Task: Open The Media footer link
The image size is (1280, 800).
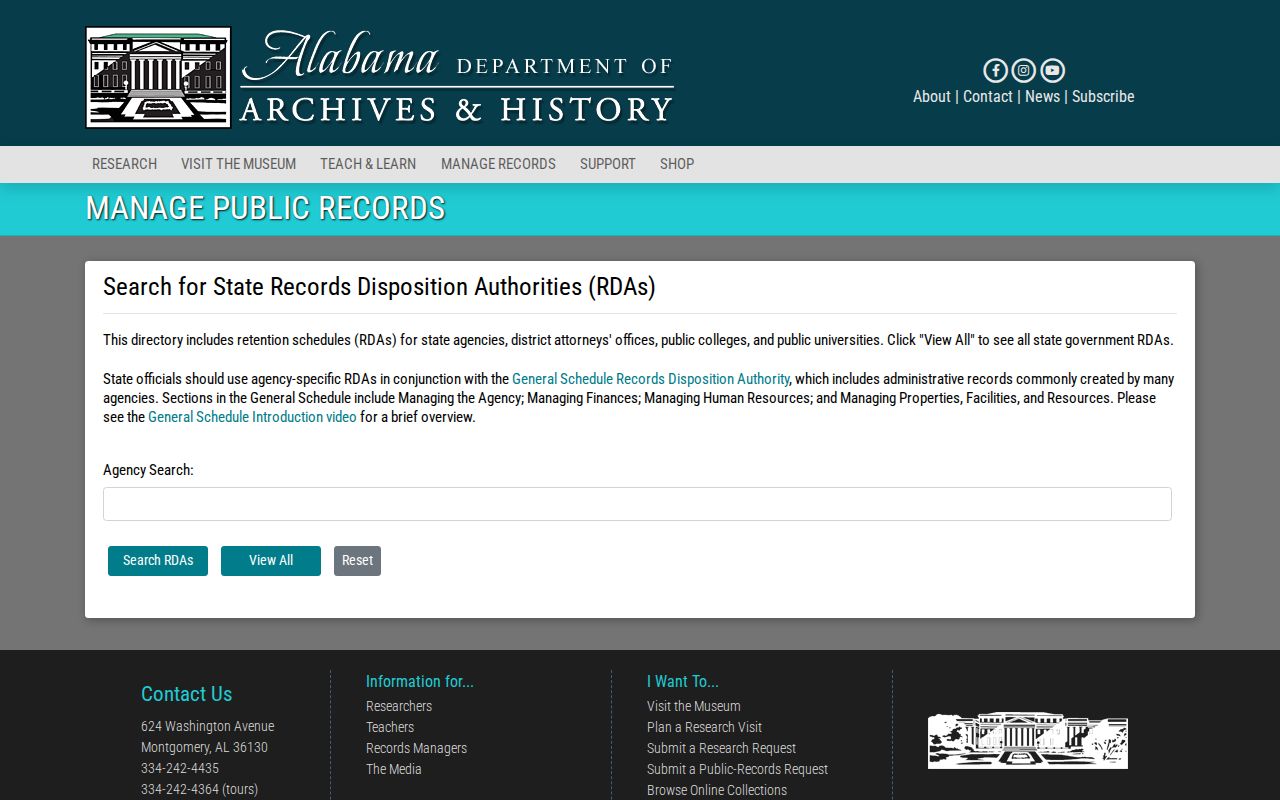Action: pos(394,769)
